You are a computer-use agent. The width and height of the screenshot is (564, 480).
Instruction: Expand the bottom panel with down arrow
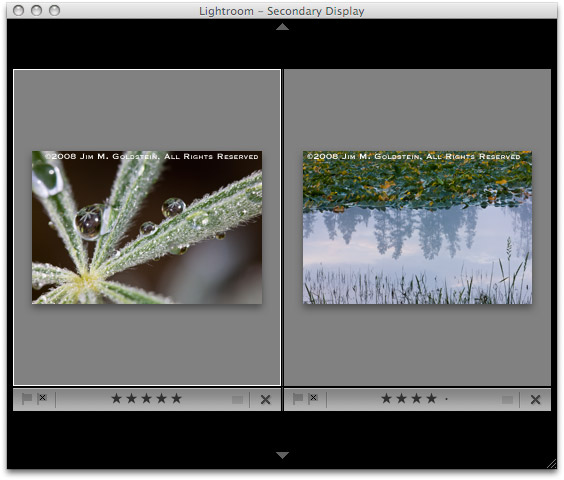pos(282,455)
